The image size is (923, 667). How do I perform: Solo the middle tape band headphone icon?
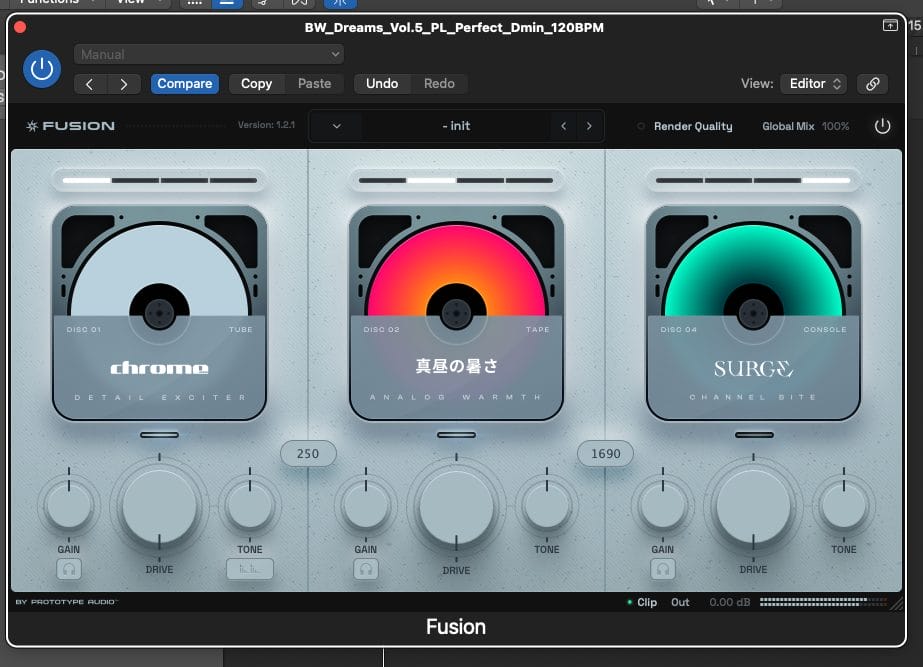366,569
